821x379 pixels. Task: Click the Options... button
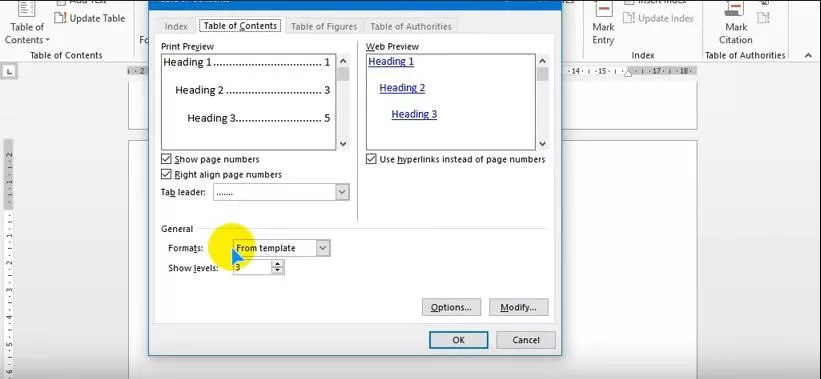click(451, 307)
